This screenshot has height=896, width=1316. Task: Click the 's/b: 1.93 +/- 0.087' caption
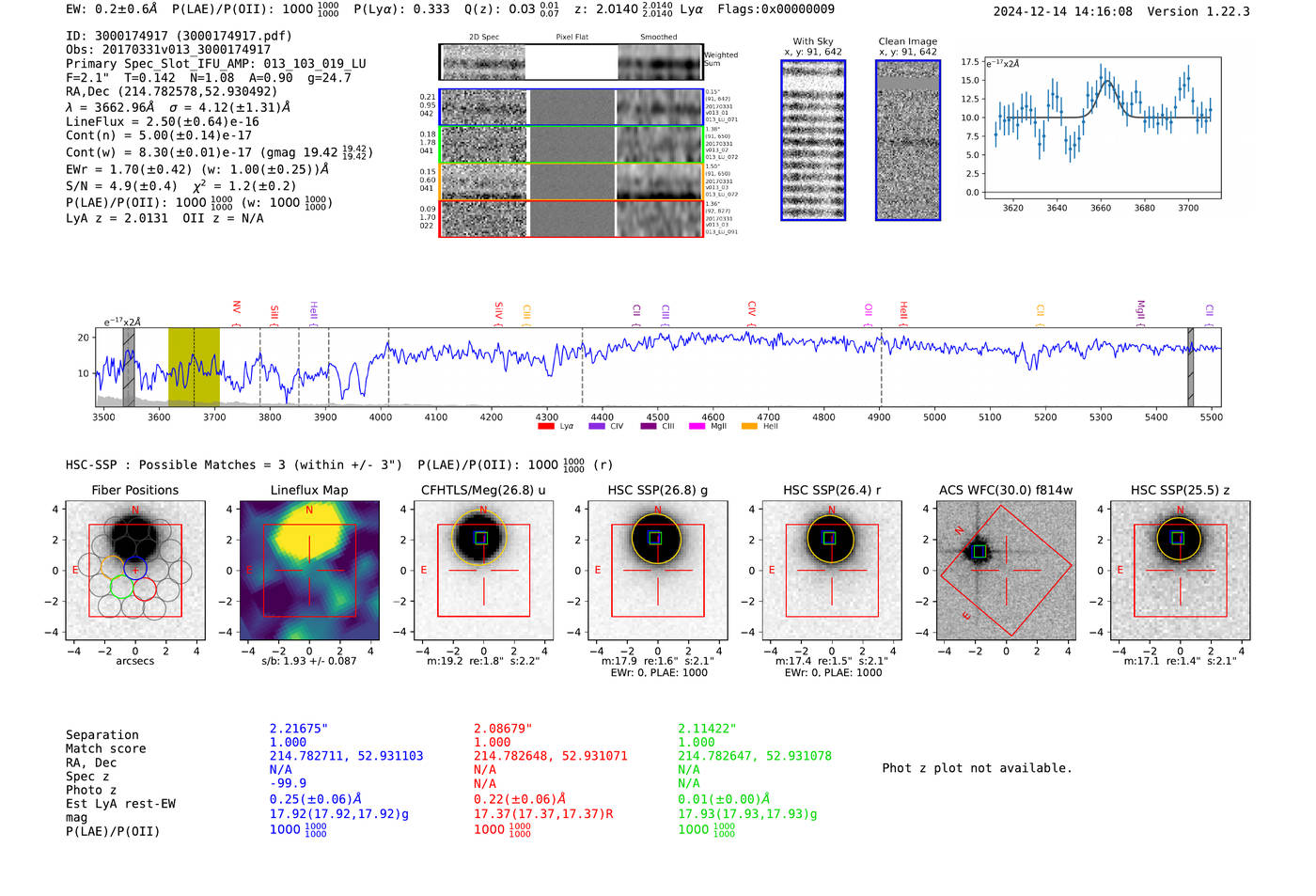point(309,661)
